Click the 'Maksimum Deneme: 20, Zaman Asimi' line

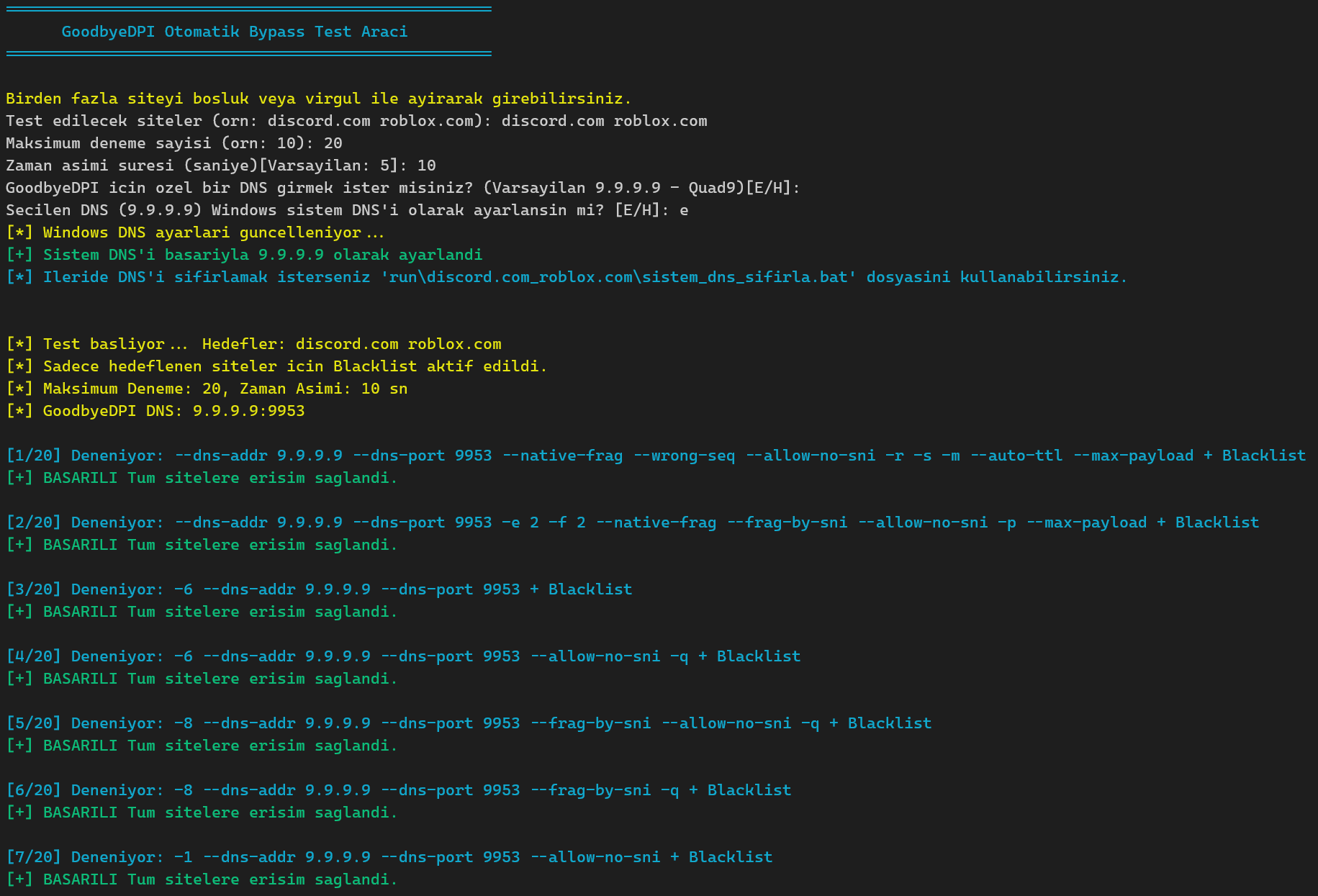point(207,389)
